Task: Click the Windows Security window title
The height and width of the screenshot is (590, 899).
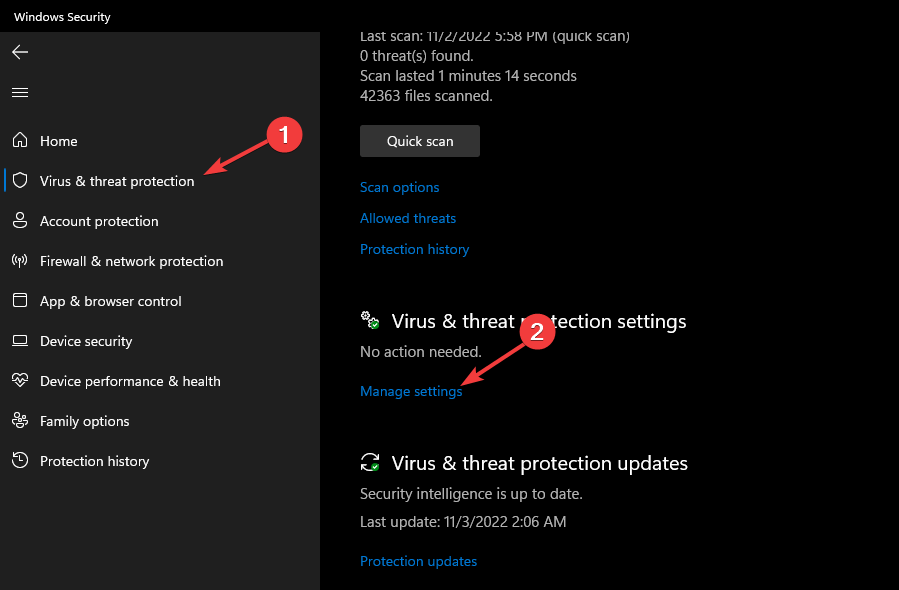Action: click(62, 17)
